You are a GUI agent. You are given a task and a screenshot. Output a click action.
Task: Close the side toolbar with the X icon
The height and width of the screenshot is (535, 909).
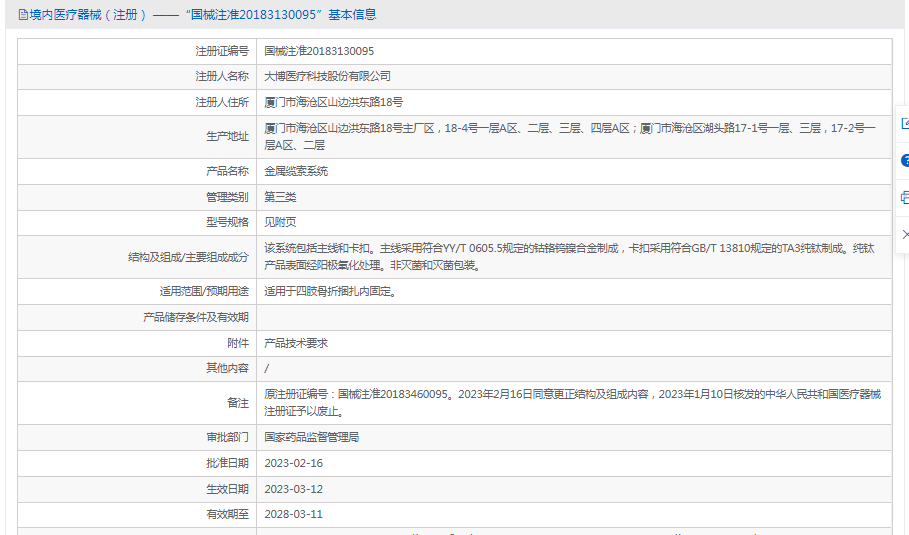pyautogui.click(x=906, y=234)
